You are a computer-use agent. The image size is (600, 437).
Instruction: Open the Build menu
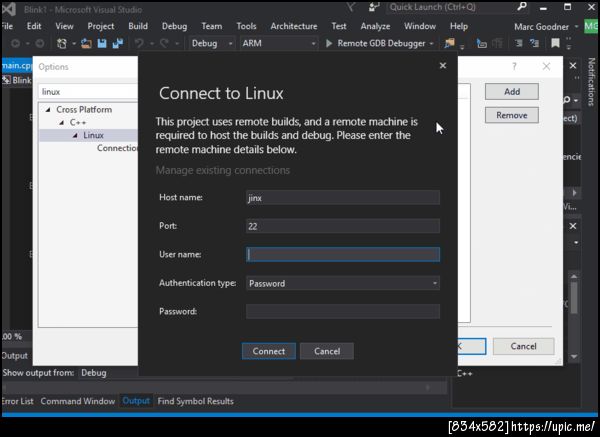(x=138, y=26)
